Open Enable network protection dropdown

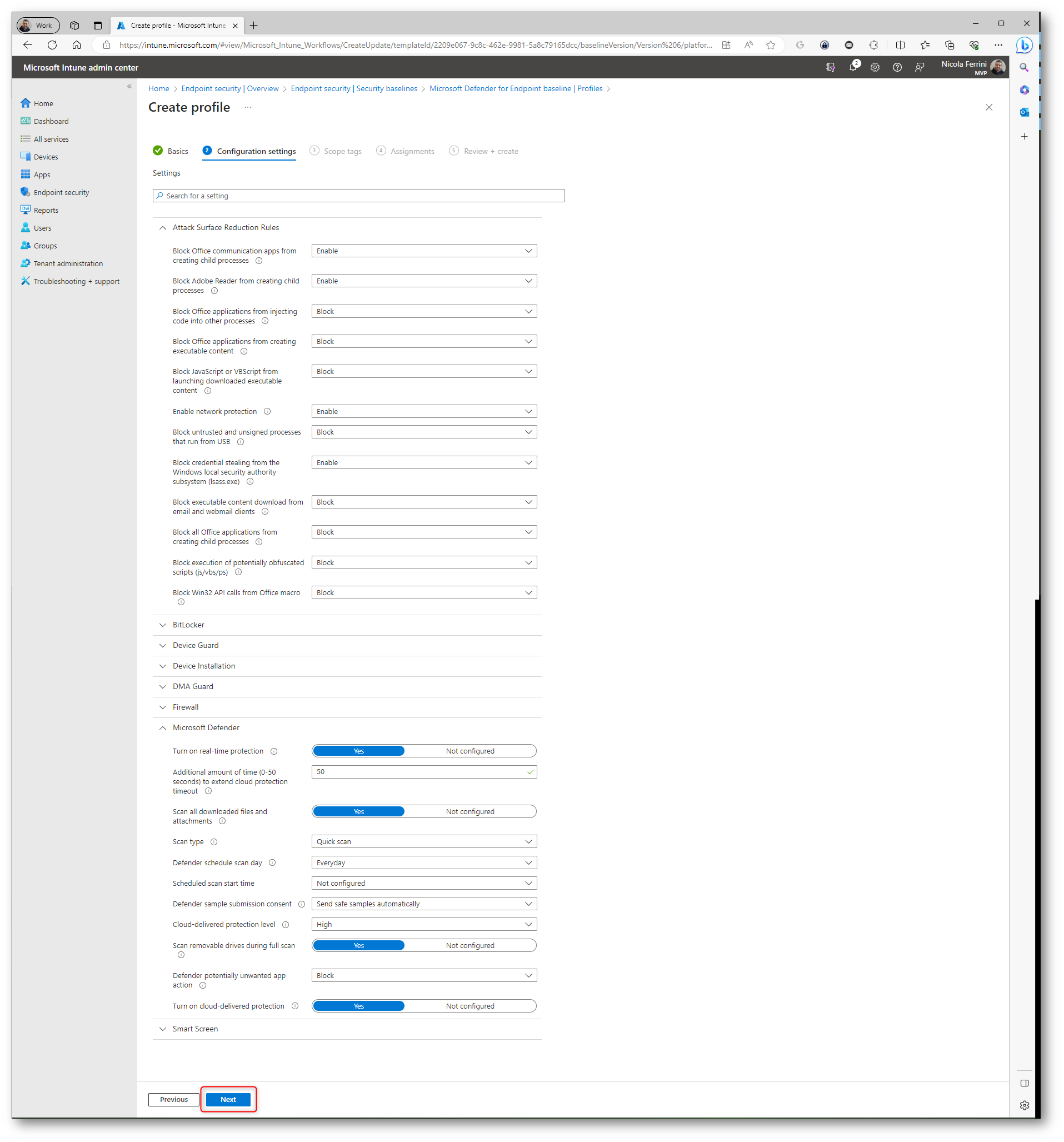click(x=424, y=411)
